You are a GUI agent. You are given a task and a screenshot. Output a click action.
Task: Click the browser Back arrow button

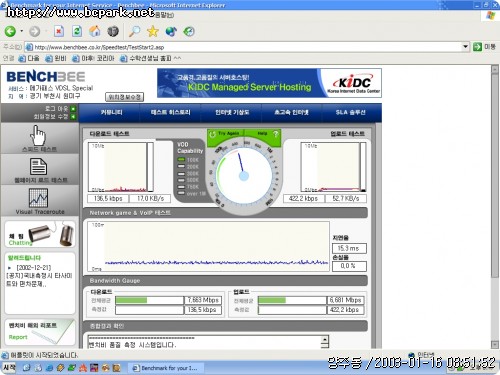pos(10,32)
